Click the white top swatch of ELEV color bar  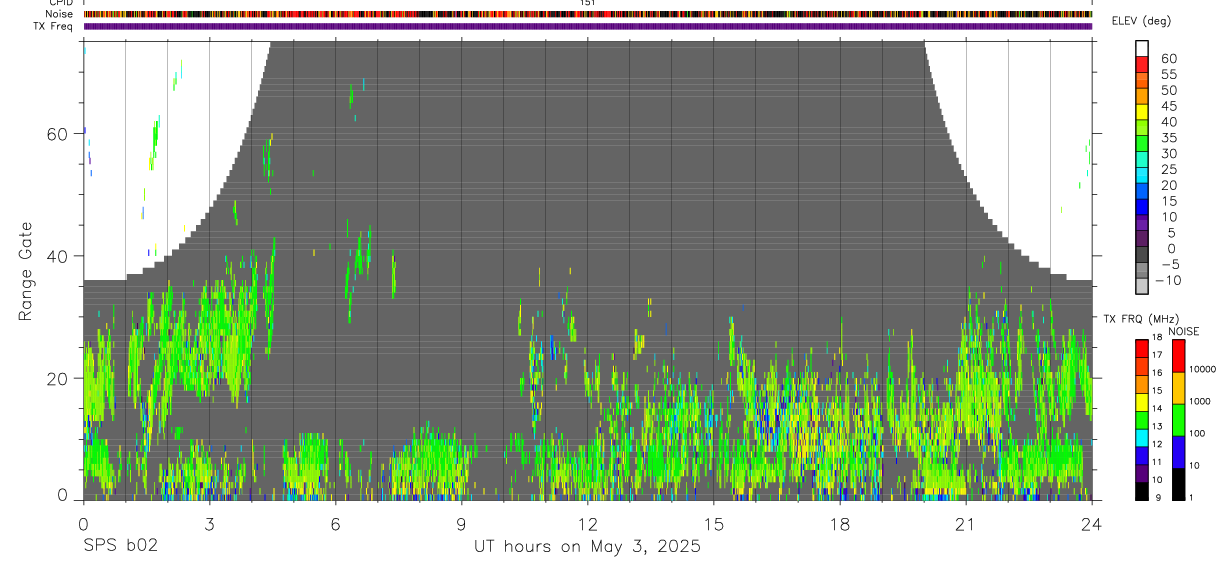click(1142, 48)
